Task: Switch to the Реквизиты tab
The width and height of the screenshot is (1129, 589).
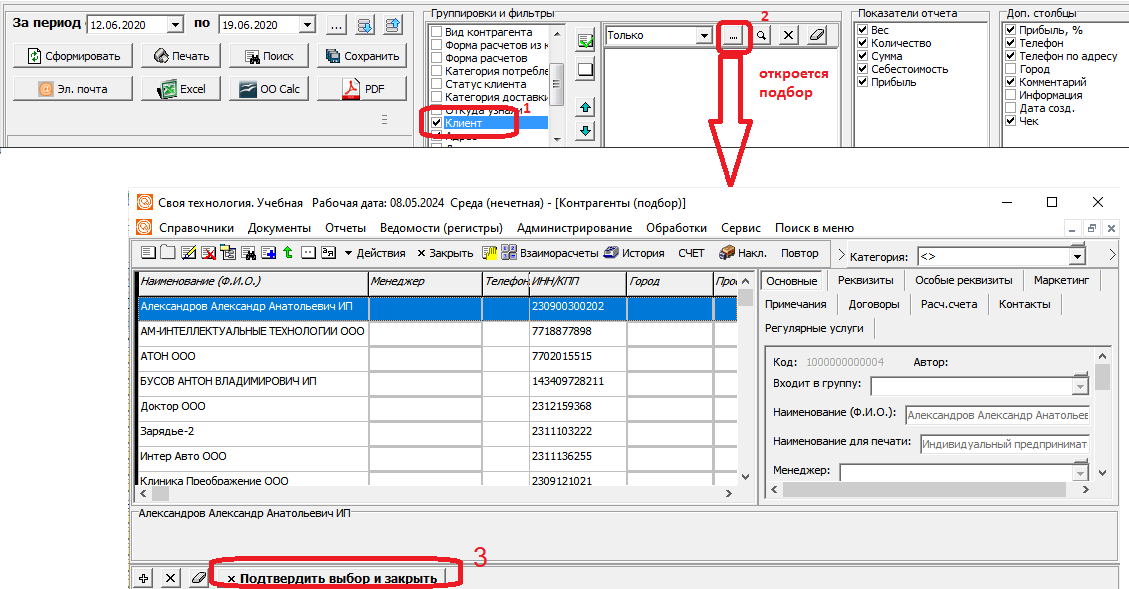Action: coord(865,280)
